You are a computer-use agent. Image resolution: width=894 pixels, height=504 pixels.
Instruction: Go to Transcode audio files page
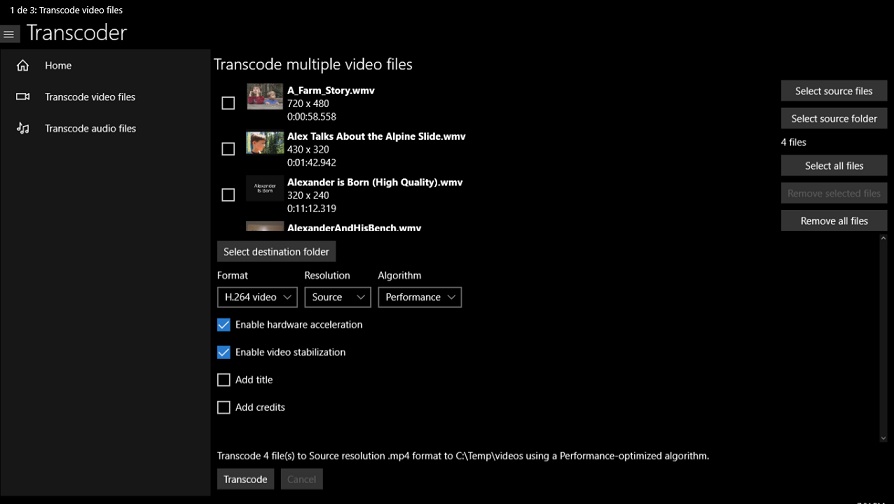[90, 129]
